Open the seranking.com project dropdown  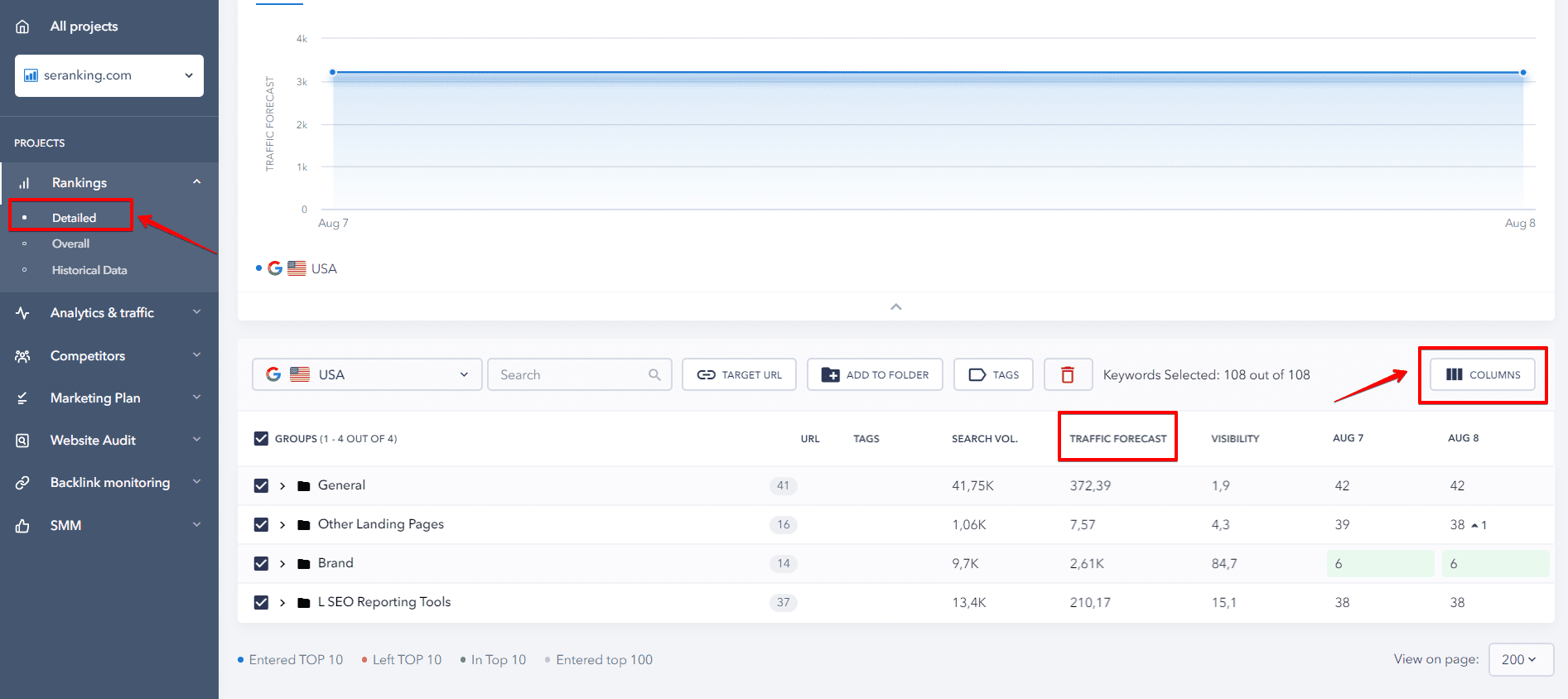click(x=109, y=75)
